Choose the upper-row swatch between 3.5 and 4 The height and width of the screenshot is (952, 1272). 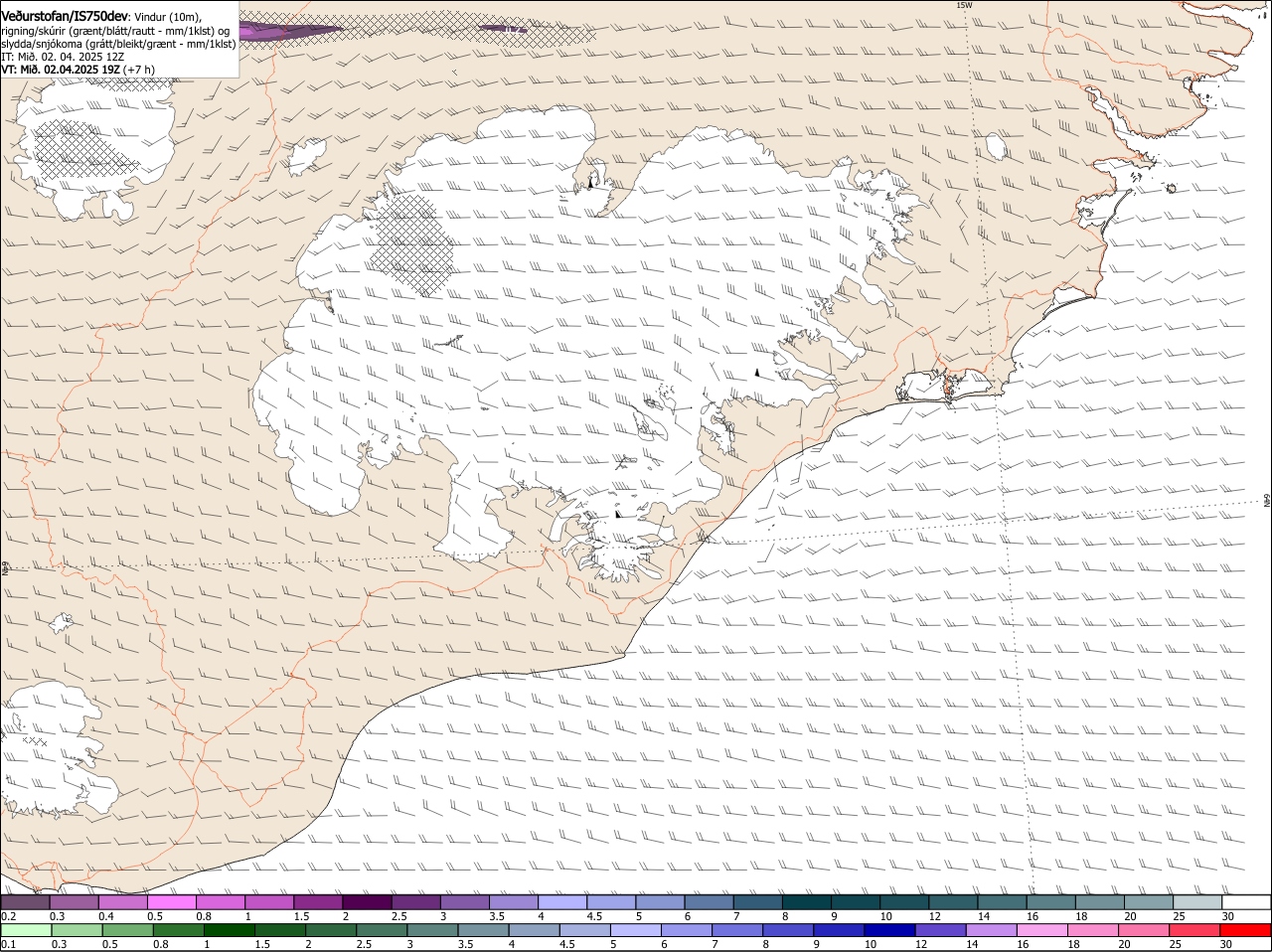[x=513, y=902]
